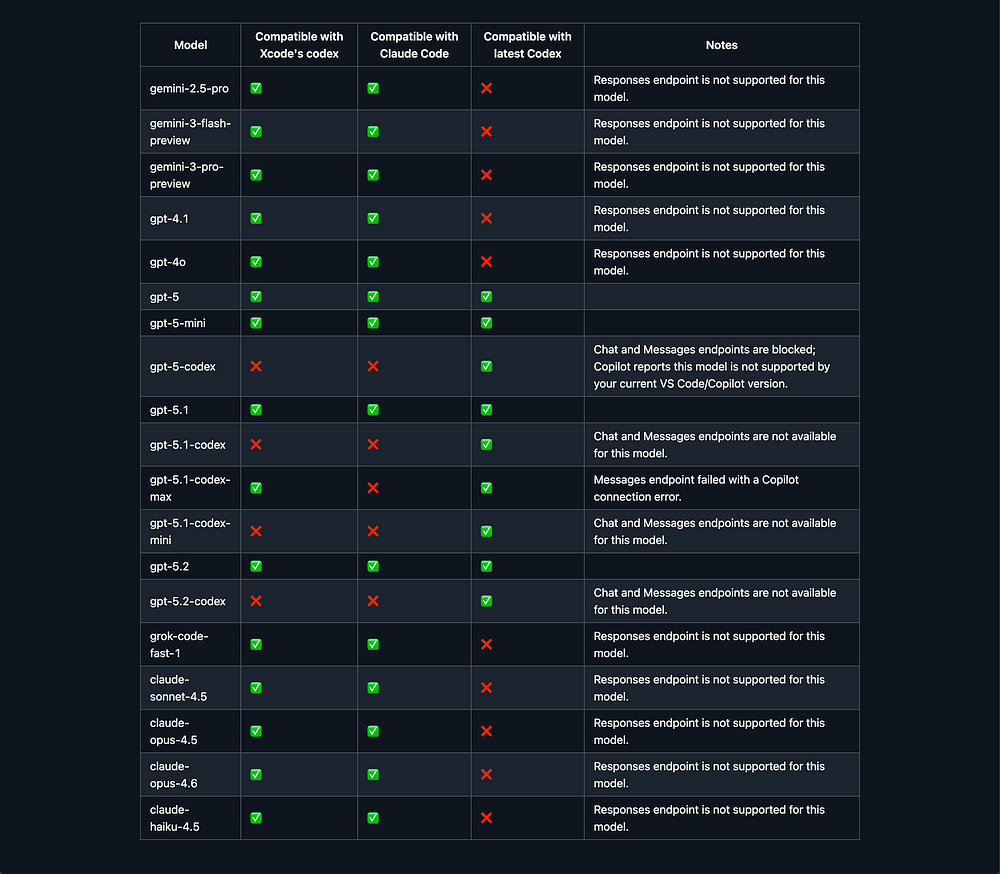Screen dimensions: 1000x874
Task: Click the red X for gpt-4.1 latest Codex
Action: point(486,218)
